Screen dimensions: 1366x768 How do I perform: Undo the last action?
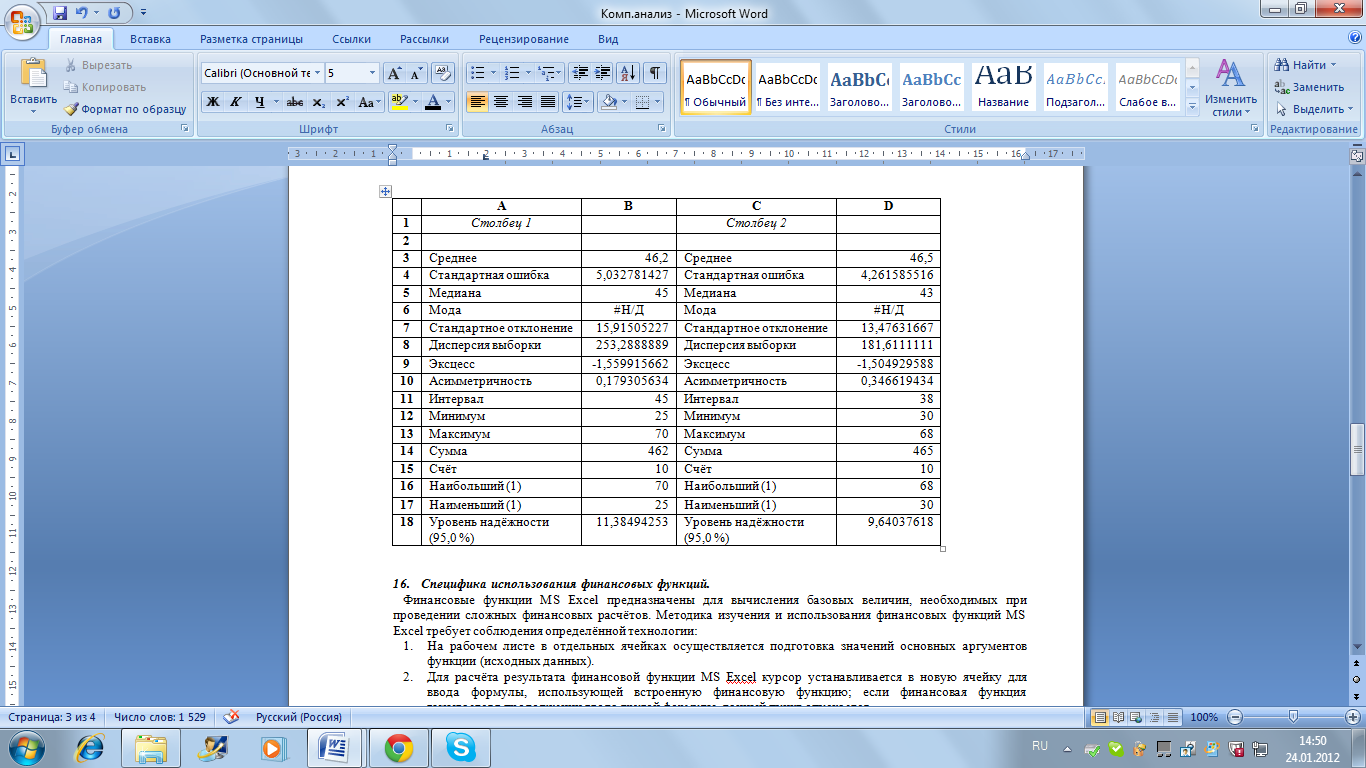point(83,13)
